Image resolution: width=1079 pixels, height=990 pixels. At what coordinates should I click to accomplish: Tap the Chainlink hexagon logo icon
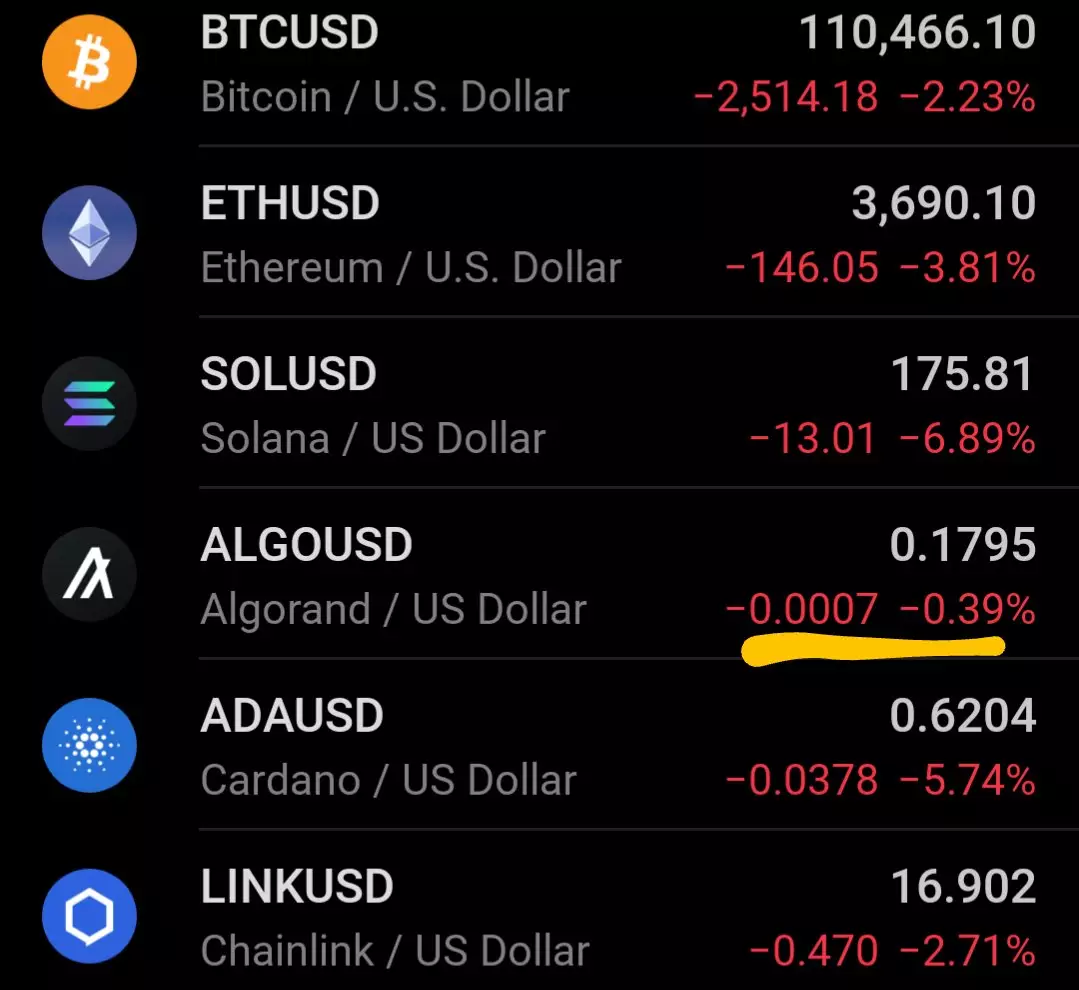click(88, 916)
